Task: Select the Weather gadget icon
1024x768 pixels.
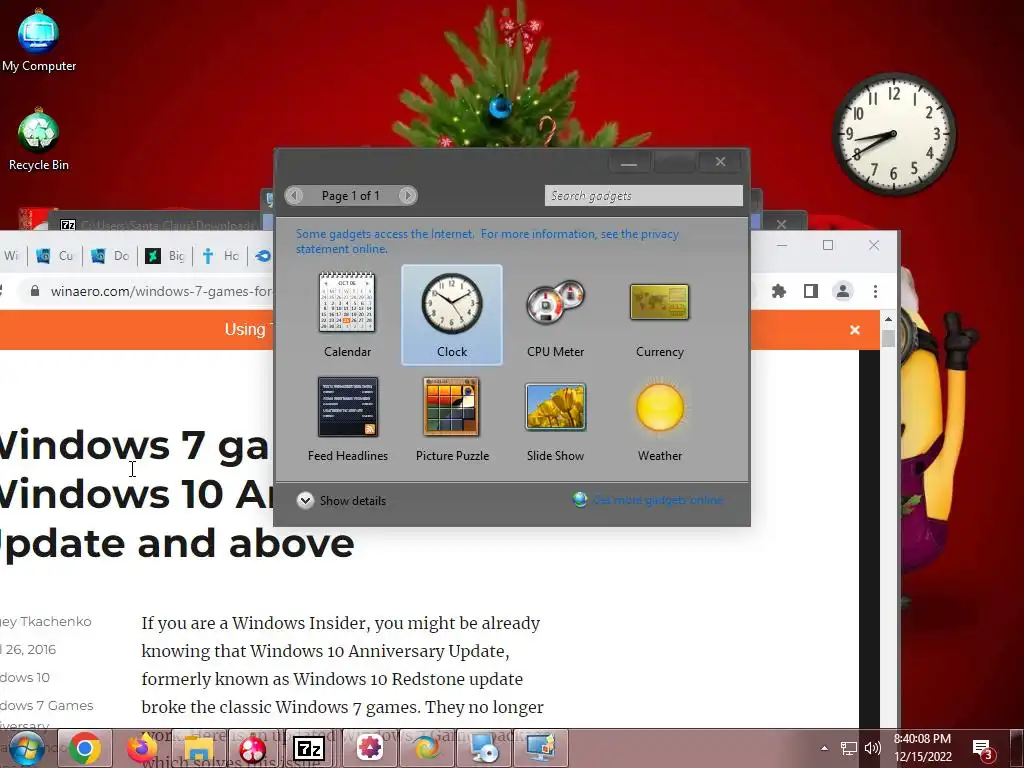Action: coord(660,407)
